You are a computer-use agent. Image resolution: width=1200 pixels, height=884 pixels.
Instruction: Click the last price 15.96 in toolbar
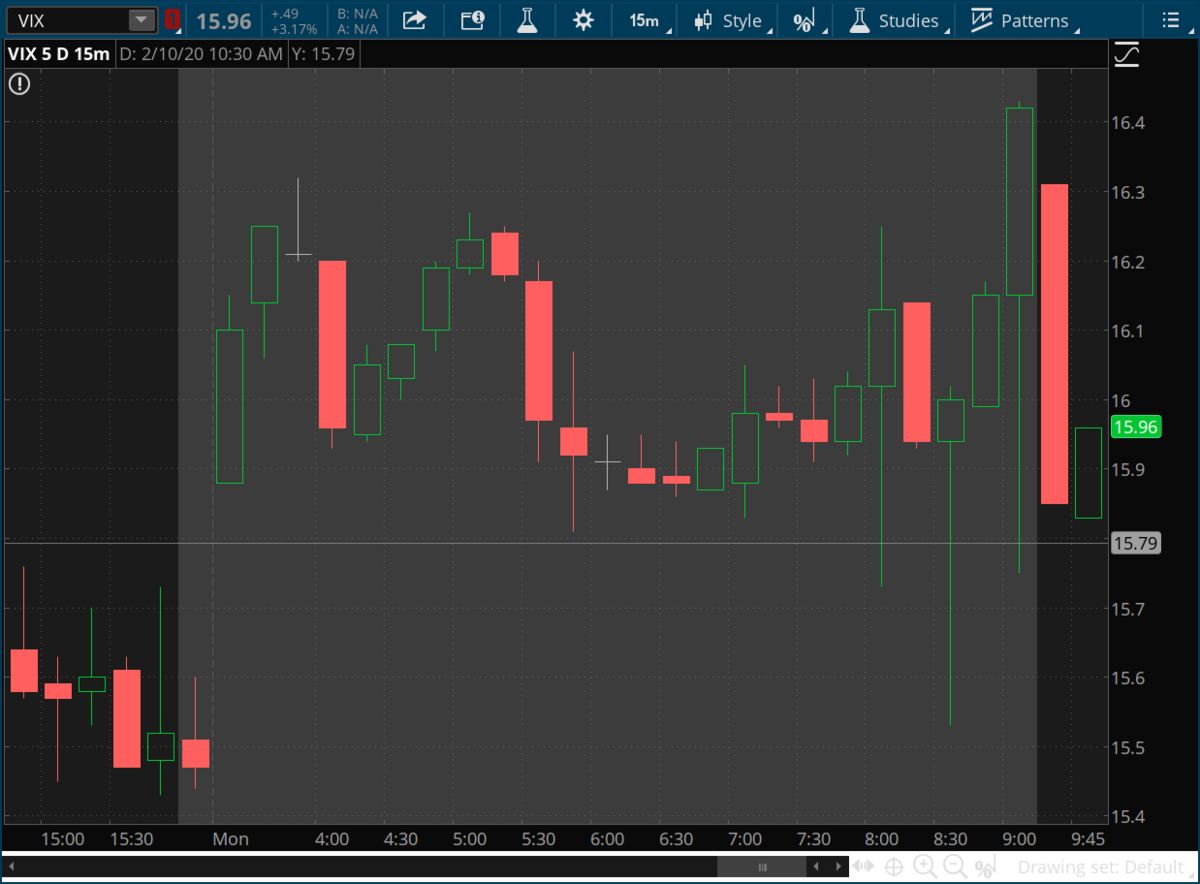223,20
